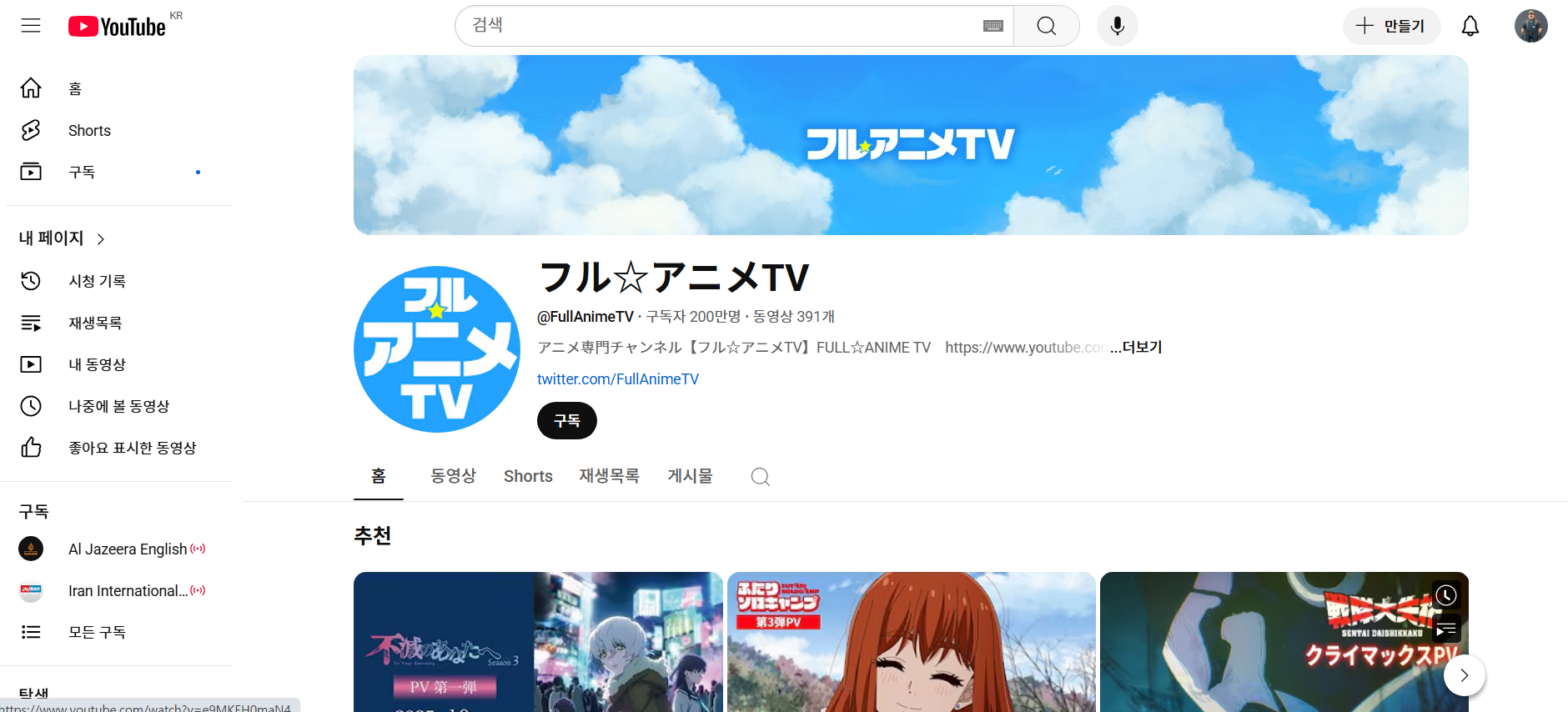
Task: Click the 추천 section heading
Action: (x=373, y=535)
